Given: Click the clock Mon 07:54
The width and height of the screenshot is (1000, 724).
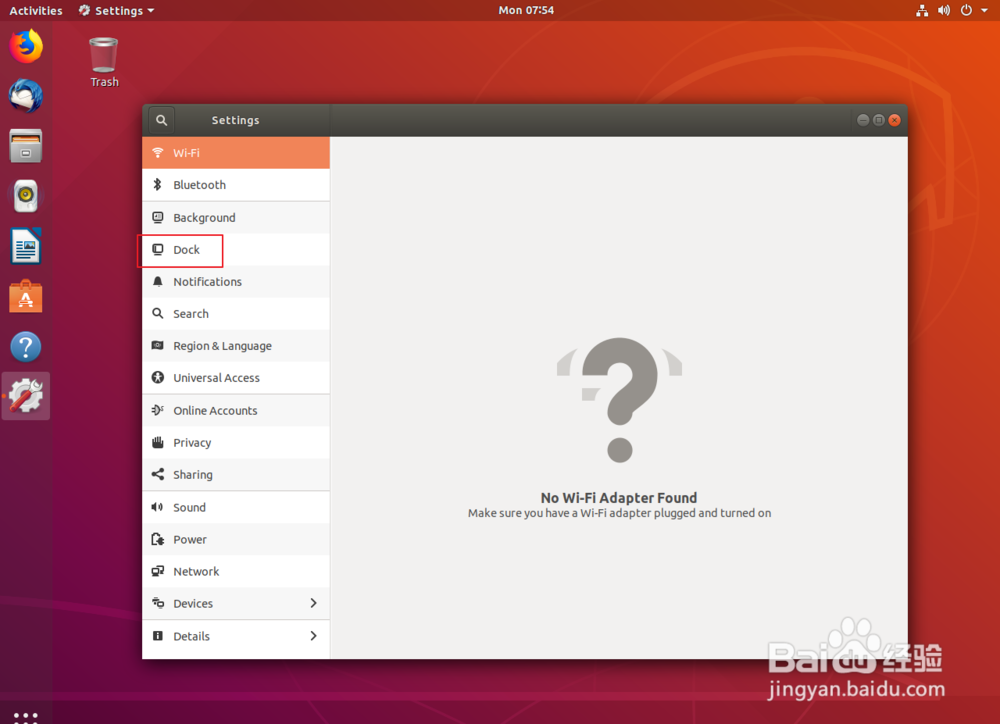Looking at the screenshot, I should pos(526,10).
